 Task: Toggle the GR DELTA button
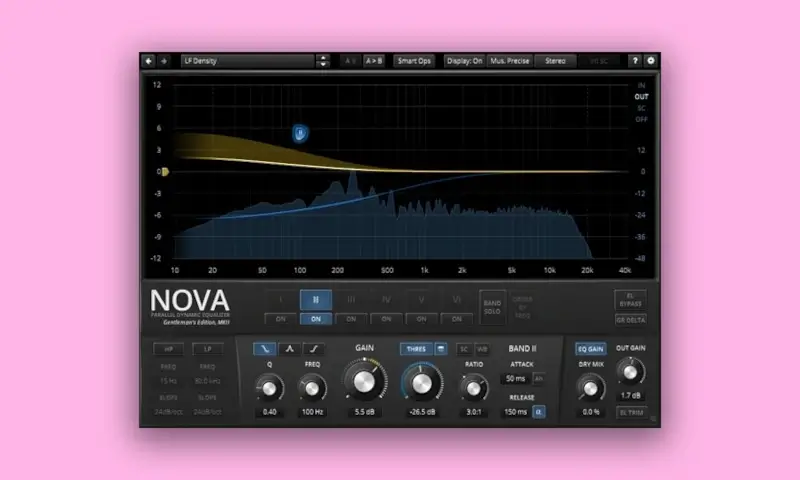click(631, 320)
